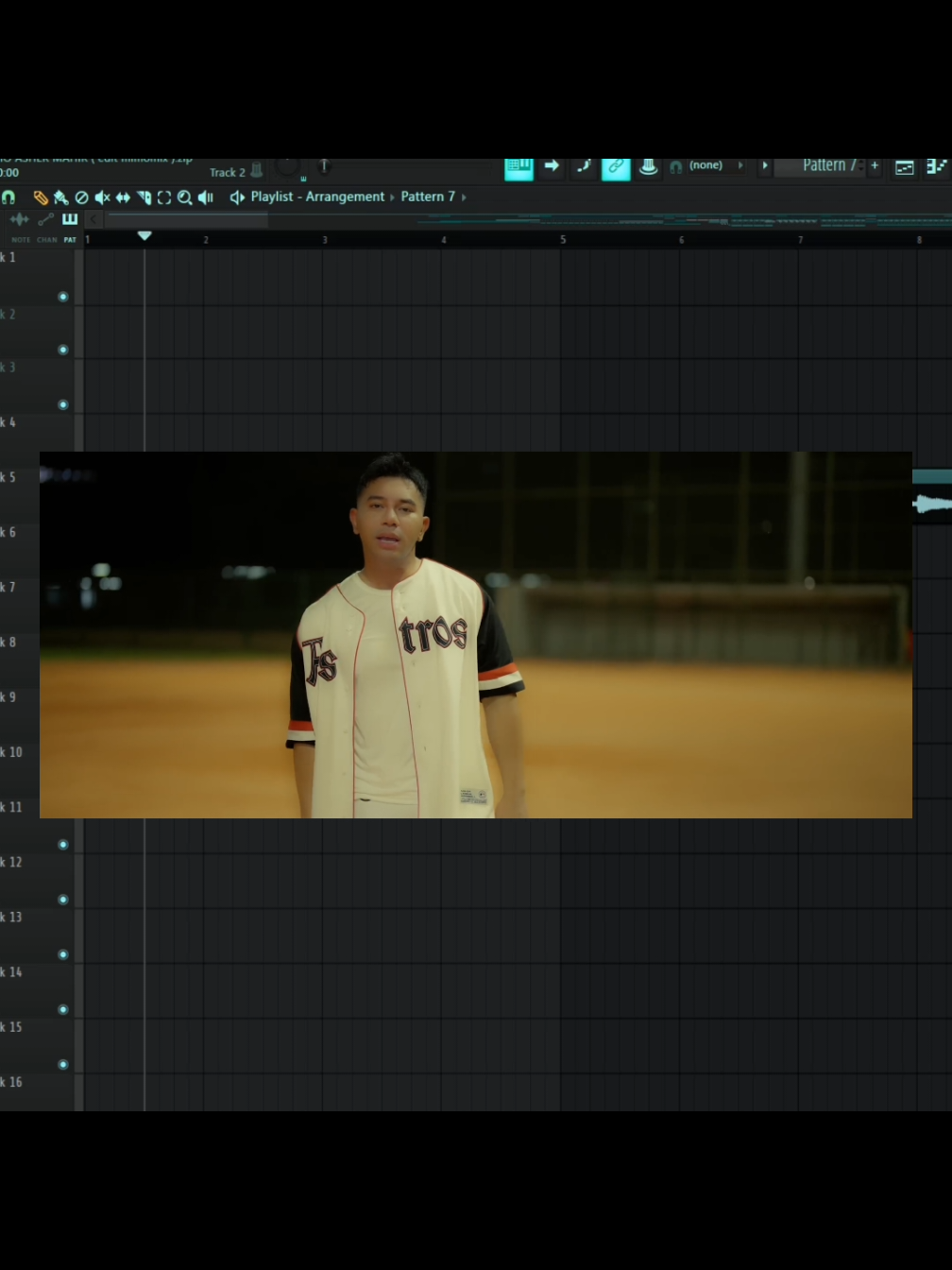Select the Slip tool

coord(123,197)
